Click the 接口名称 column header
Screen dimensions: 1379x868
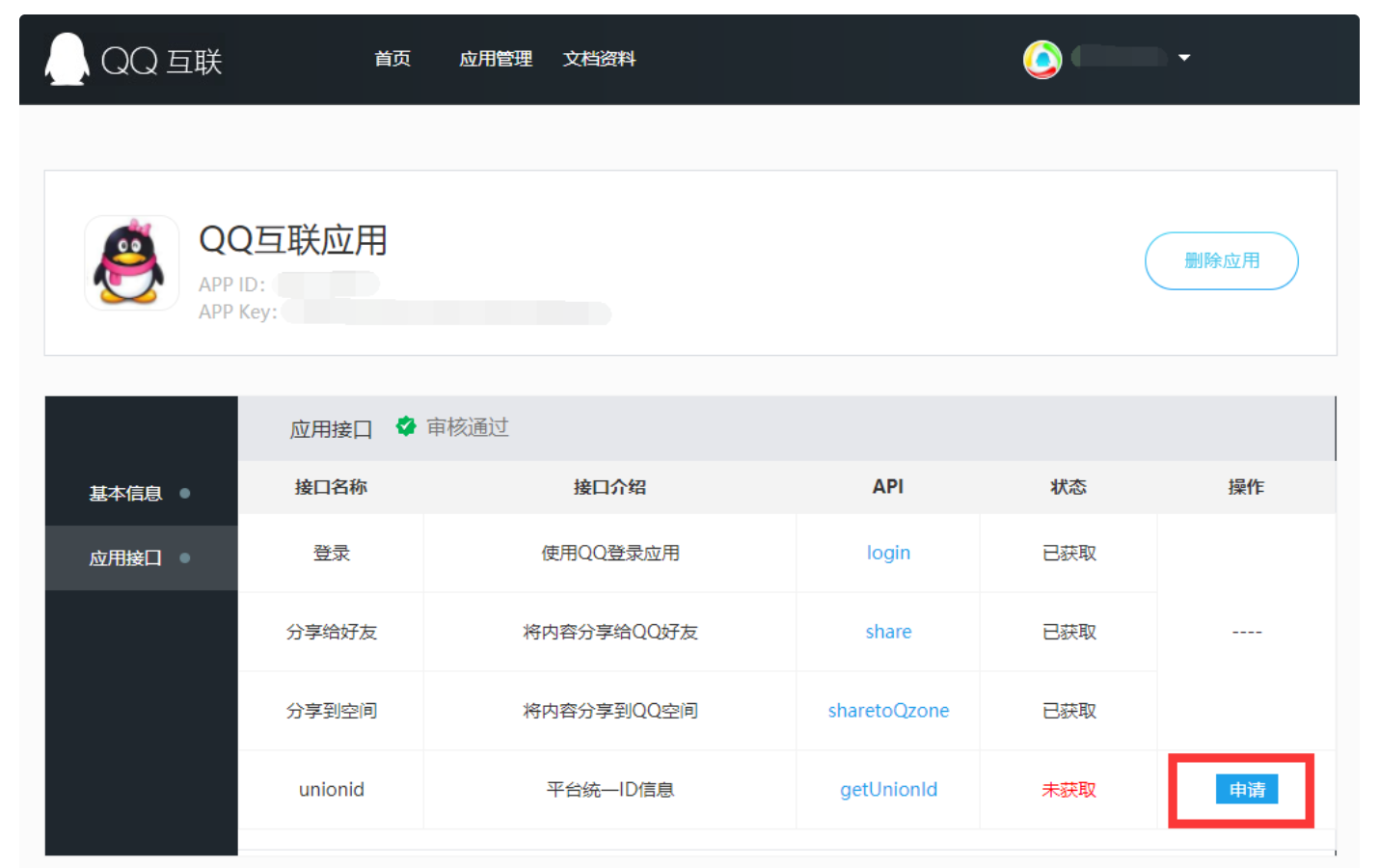331,487
